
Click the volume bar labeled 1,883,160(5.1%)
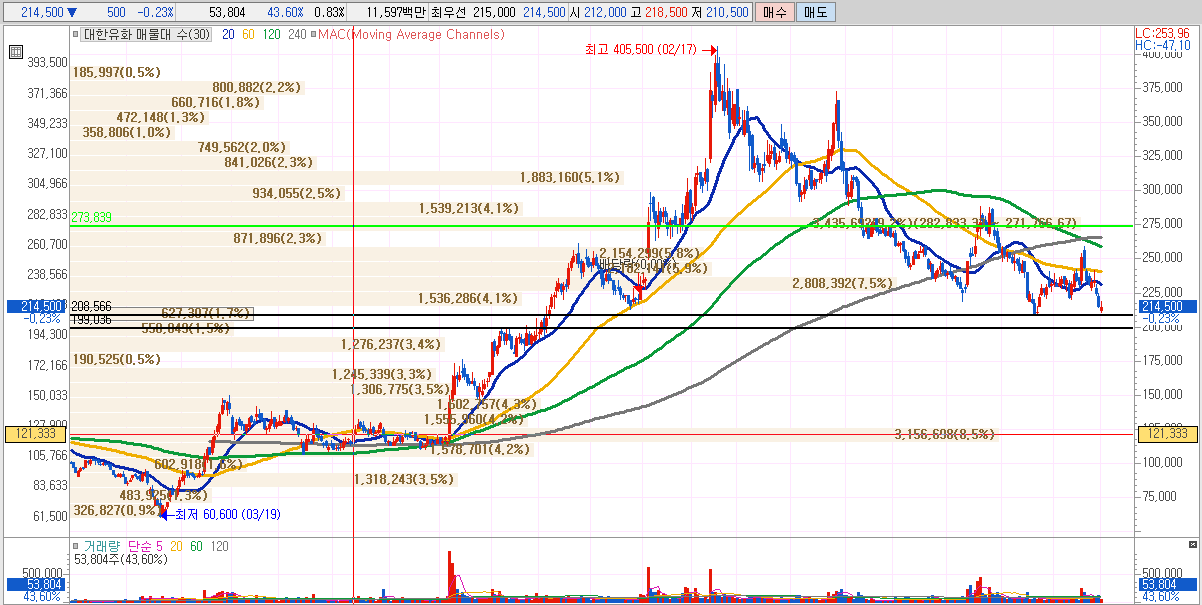click(570, 177)
